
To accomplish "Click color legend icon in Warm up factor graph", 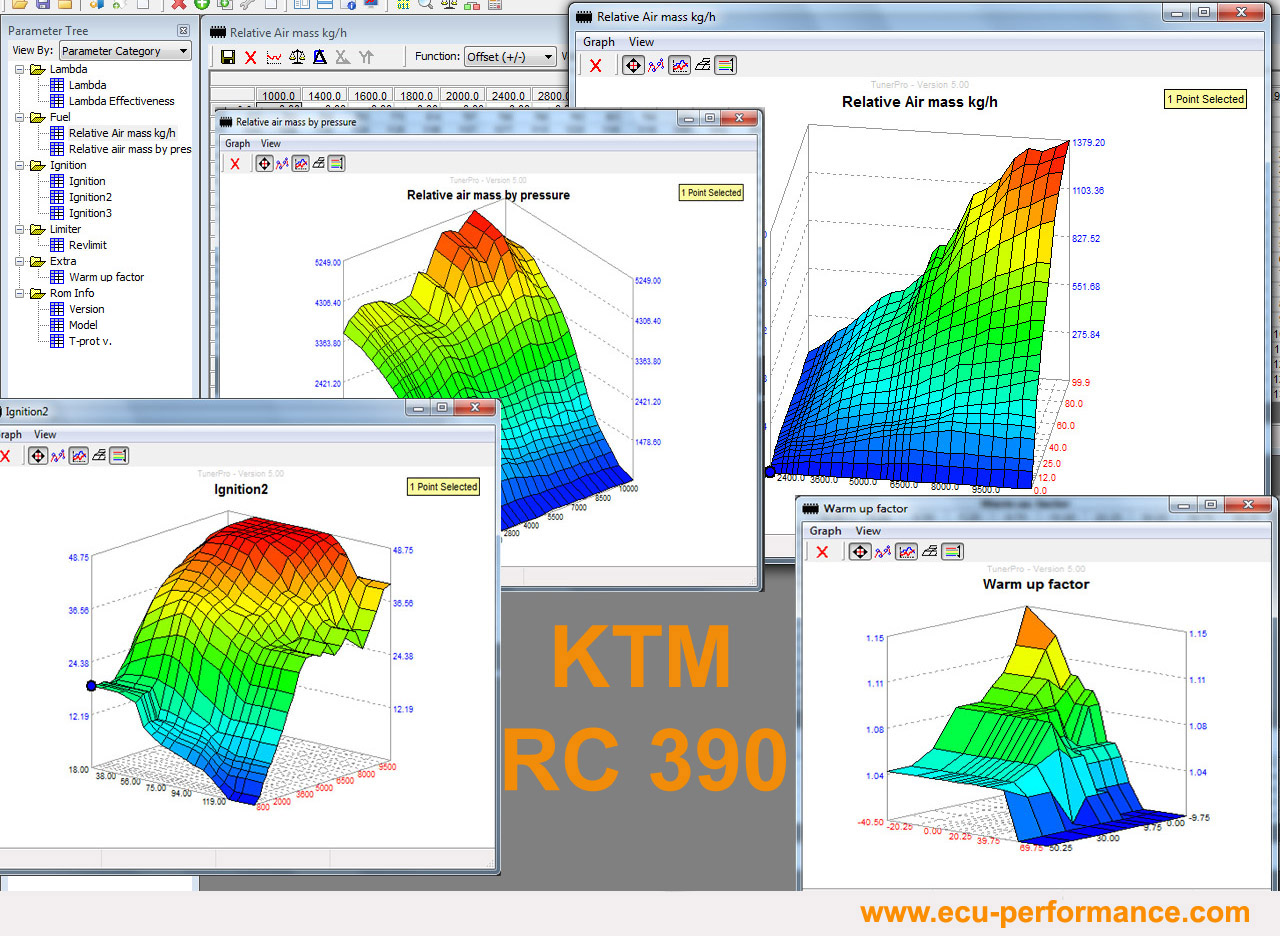I will pyautogui.click(x=952, y=551).
